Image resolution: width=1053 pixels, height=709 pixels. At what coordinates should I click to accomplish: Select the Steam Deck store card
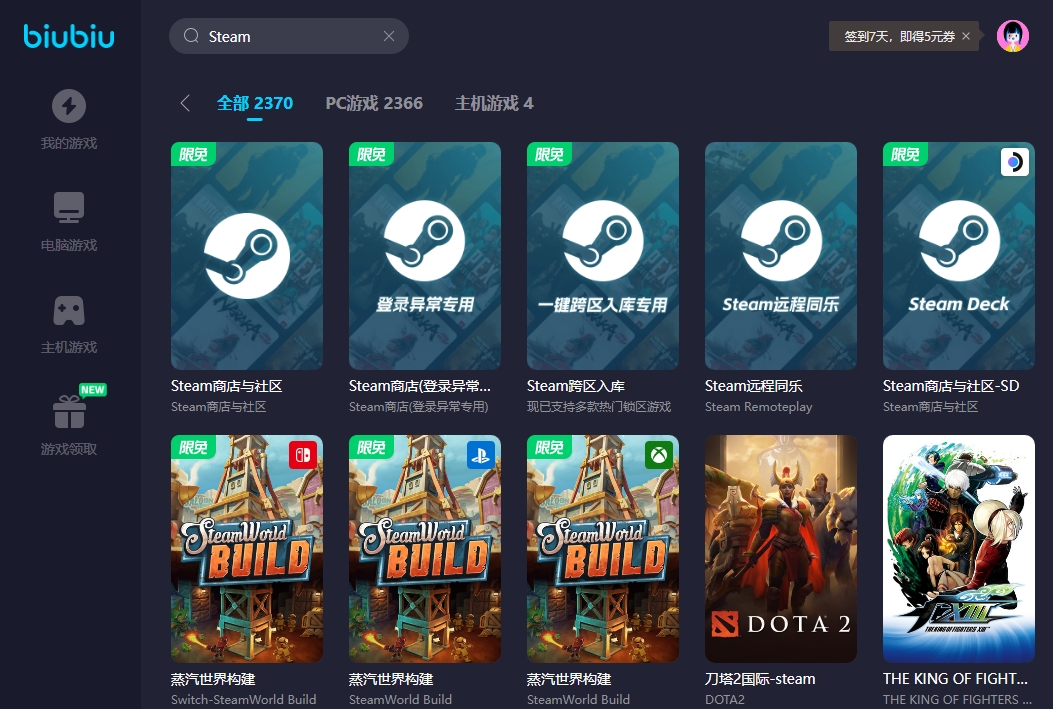[959, 256]
